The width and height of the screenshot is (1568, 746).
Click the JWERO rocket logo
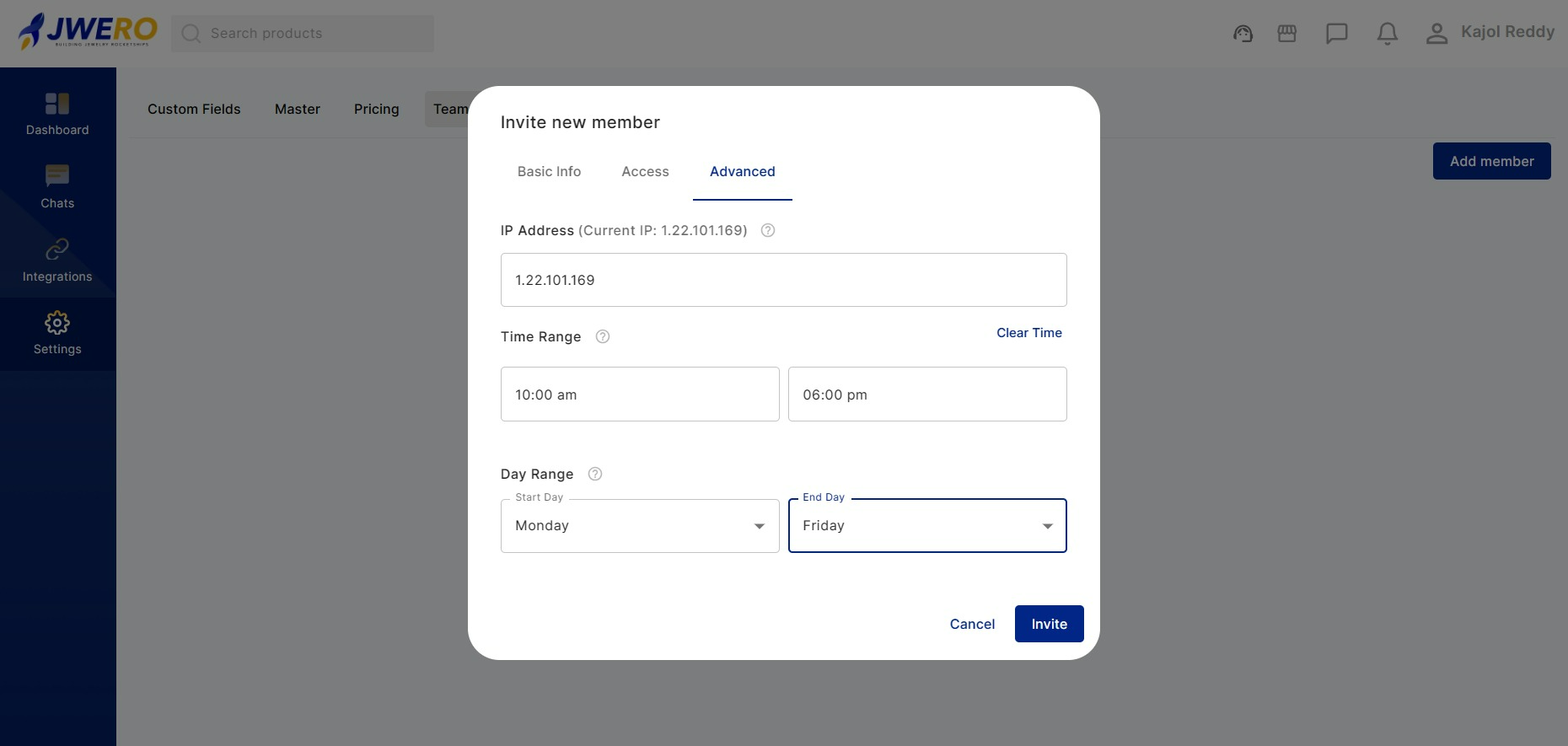click(87, 32)
